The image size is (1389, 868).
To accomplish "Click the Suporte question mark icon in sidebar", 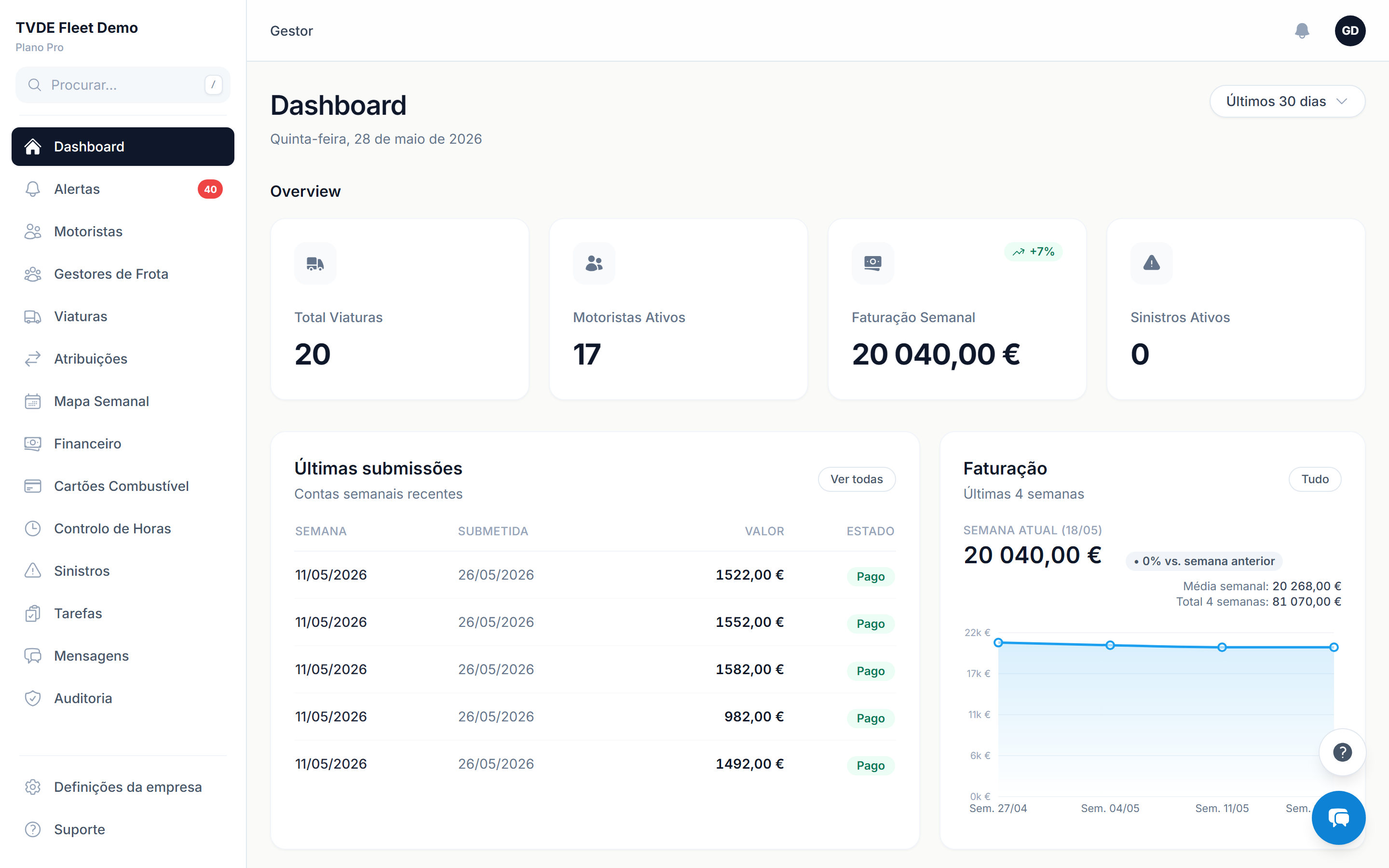I will pyautogui.click(x=33, y=829).
